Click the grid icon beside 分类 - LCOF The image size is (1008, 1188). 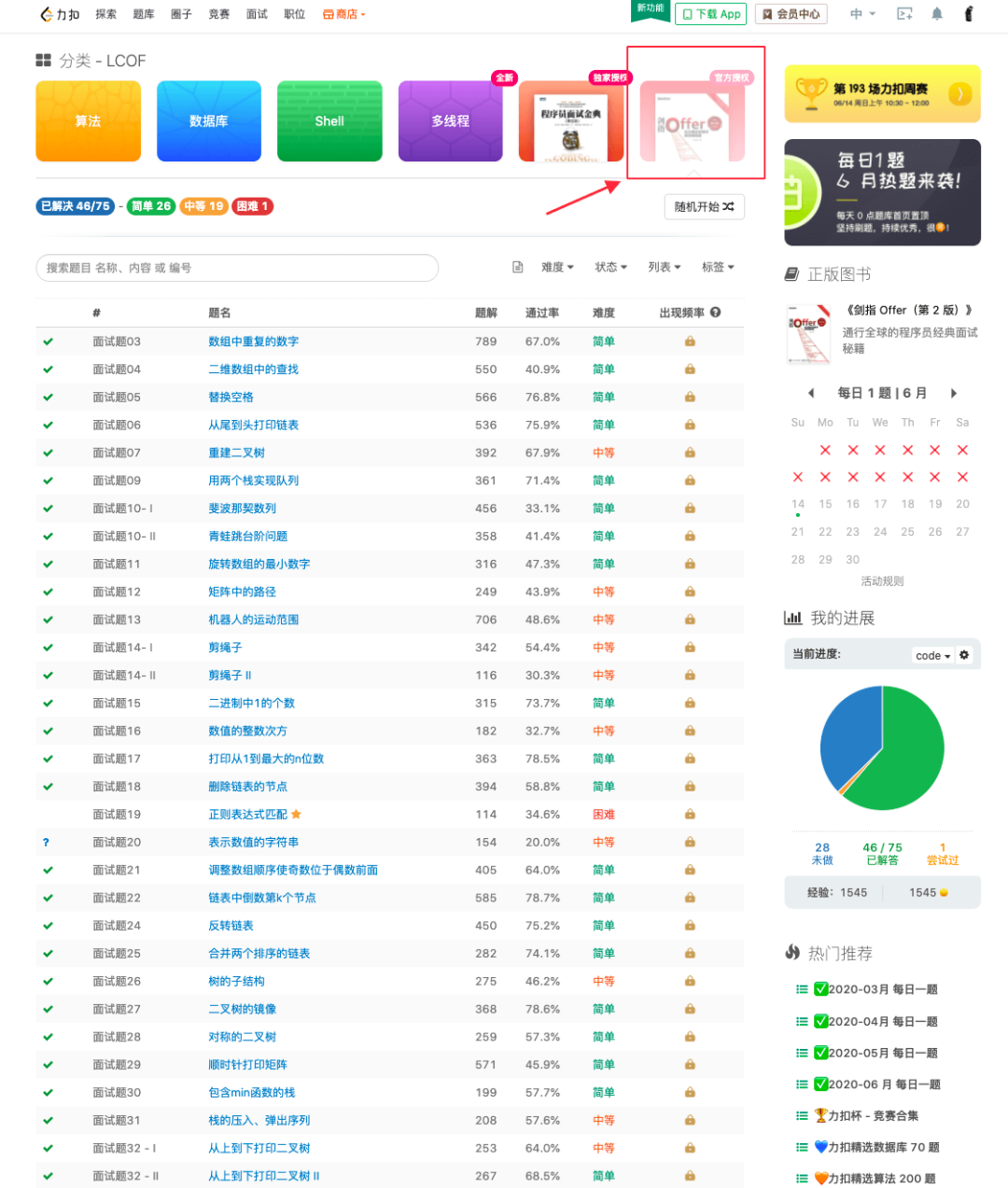[x=43, y=61]
